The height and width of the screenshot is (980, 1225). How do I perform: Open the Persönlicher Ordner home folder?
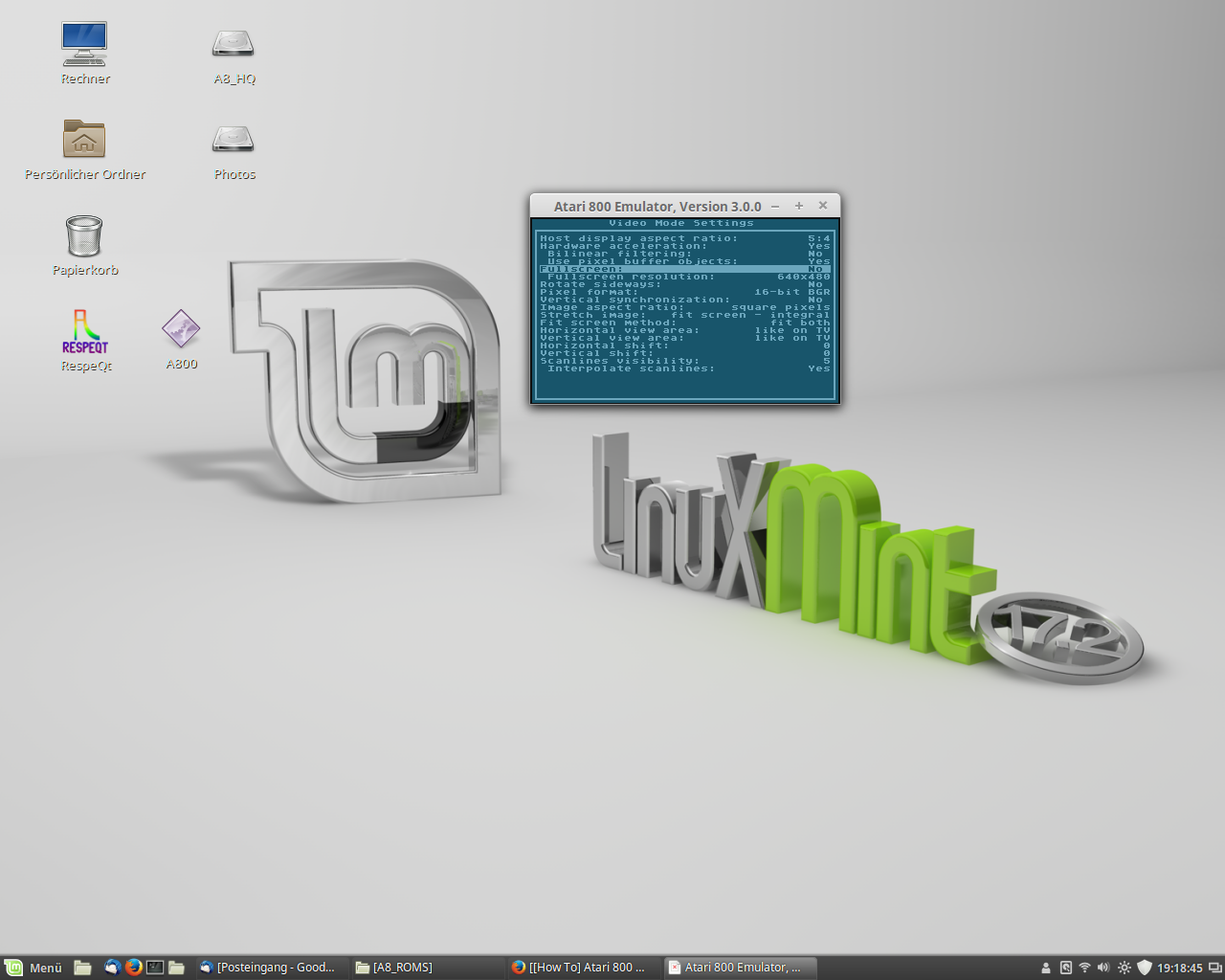84,149
